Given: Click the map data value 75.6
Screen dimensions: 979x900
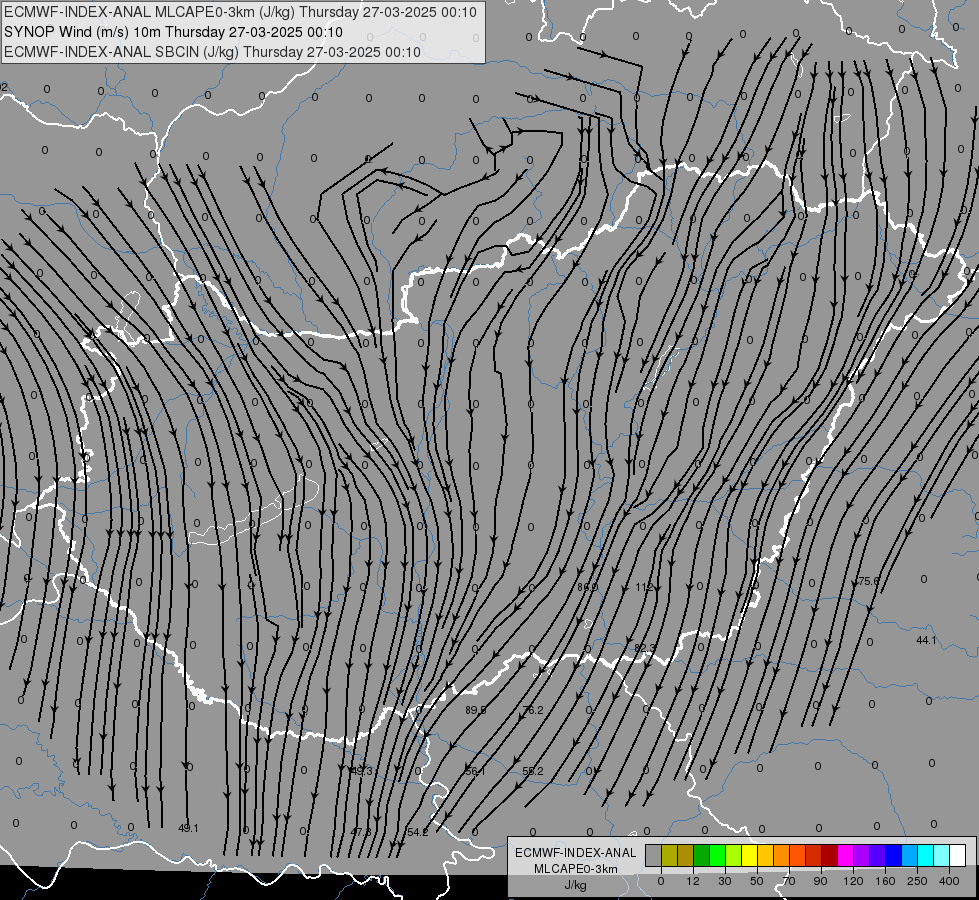Looking at the screenshot, I should coord(868,581).
